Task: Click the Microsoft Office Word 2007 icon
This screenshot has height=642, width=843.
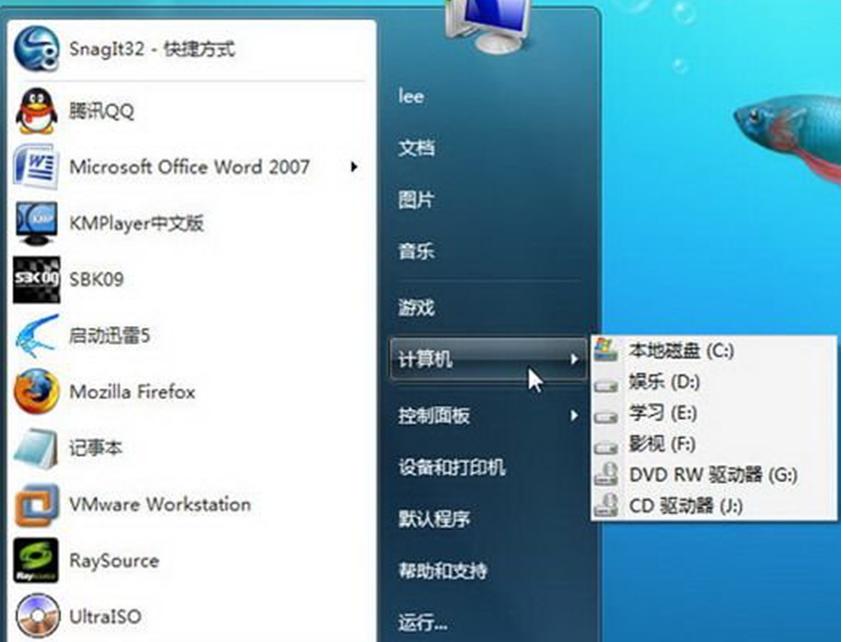Action: tap(36, 167)
